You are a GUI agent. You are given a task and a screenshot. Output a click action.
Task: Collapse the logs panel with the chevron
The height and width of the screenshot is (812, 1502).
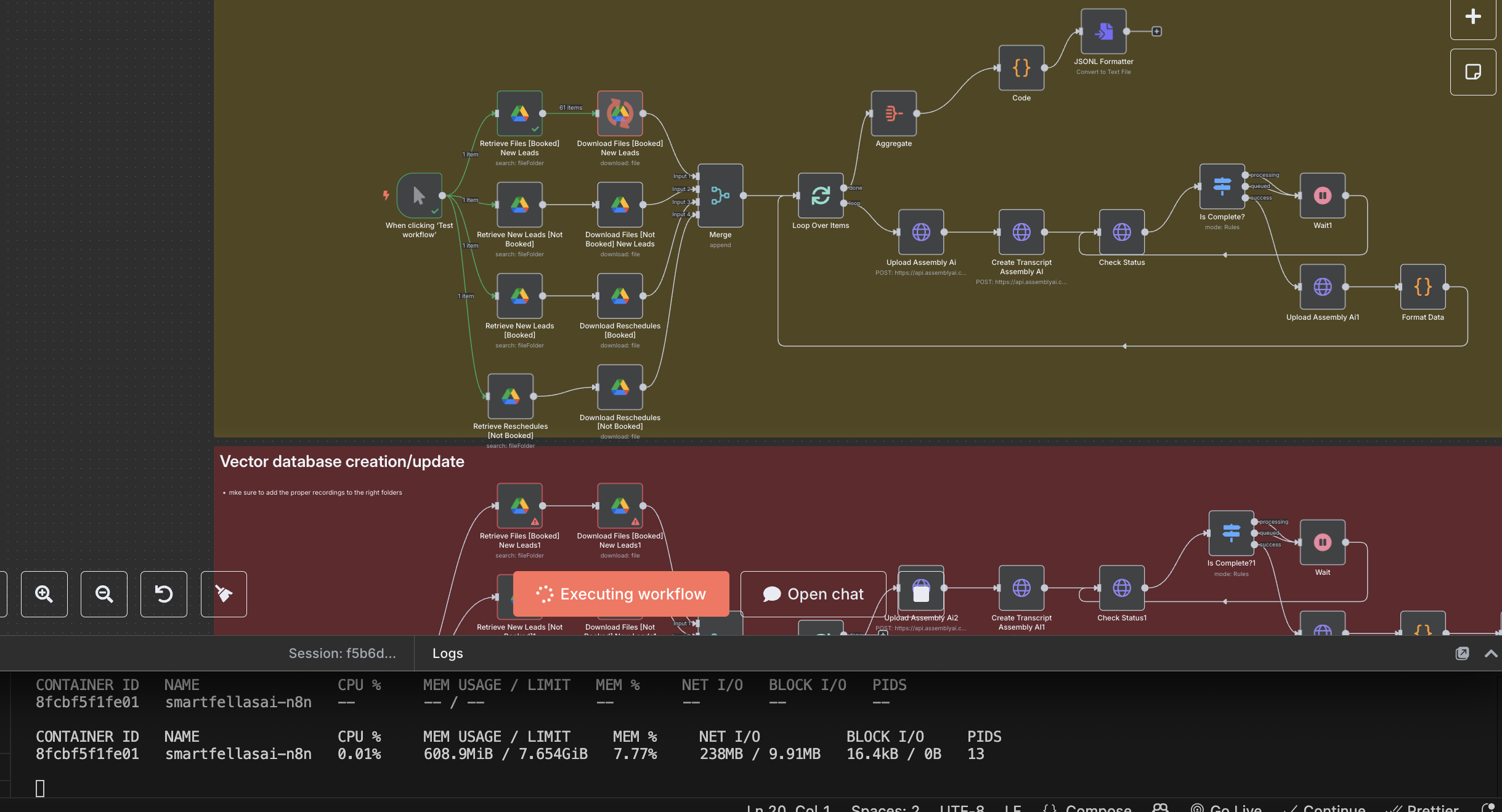[1491, 654]
